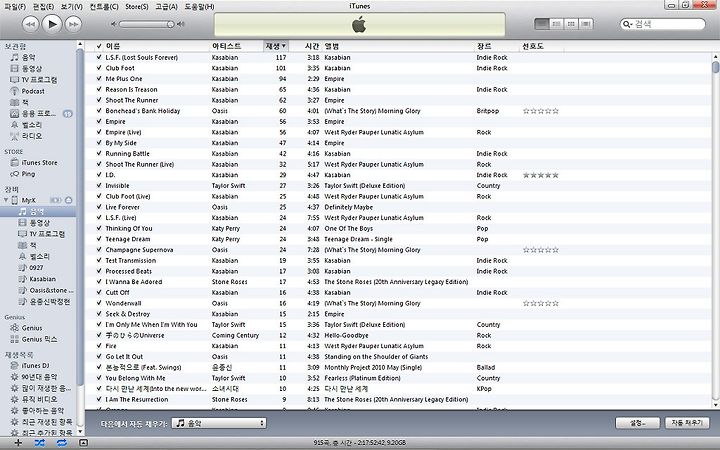Uncheck the Me Plus One checkbox
Viewport: 720px width, 450px height.
click(99, 79)
